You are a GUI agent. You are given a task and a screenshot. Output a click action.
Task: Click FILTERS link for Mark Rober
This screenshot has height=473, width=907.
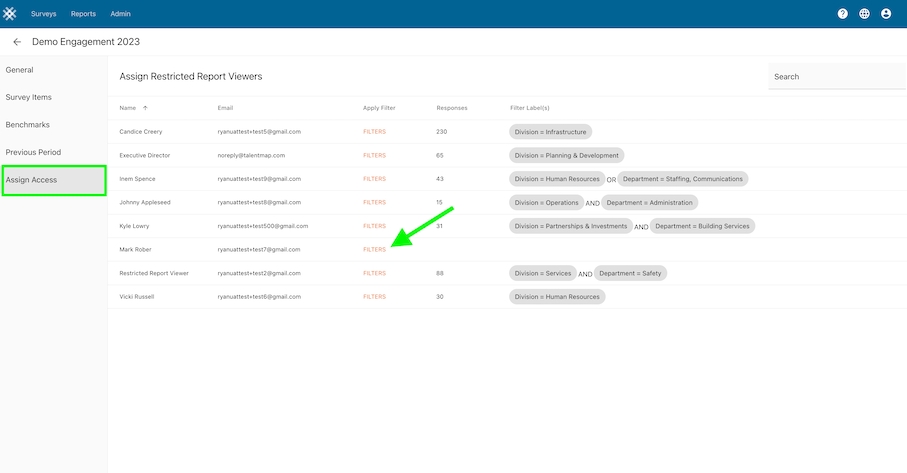tap(374, 249)
